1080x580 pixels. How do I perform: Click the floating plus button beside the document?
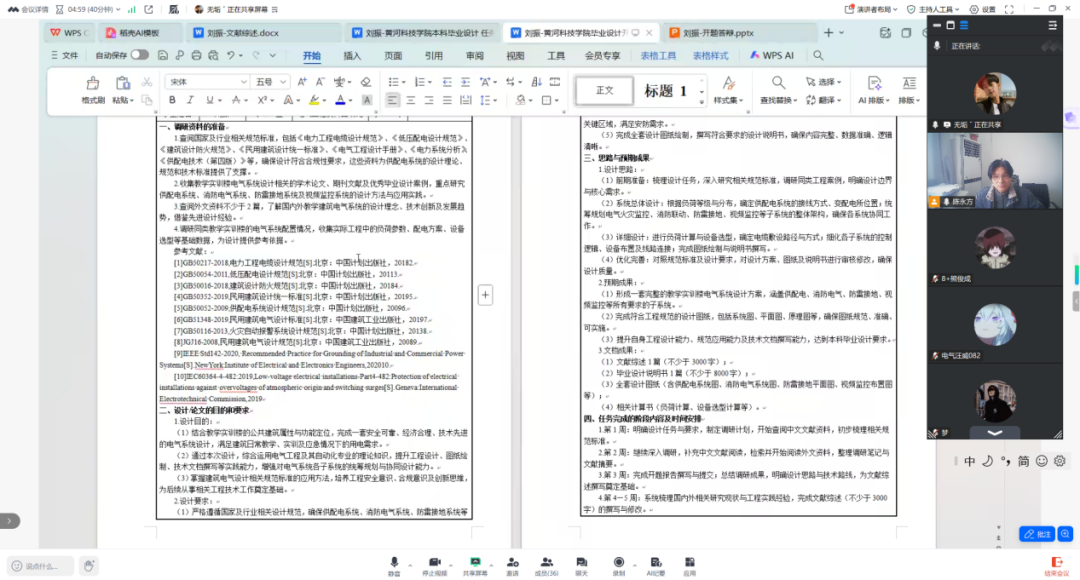[x=485, y=295]
